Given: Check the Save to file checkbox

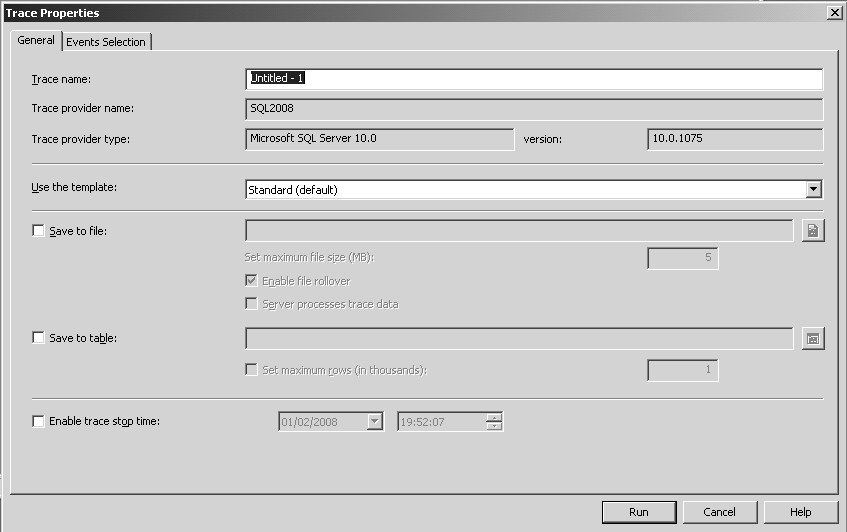Looking at the screenshot, I should [38, 231].
